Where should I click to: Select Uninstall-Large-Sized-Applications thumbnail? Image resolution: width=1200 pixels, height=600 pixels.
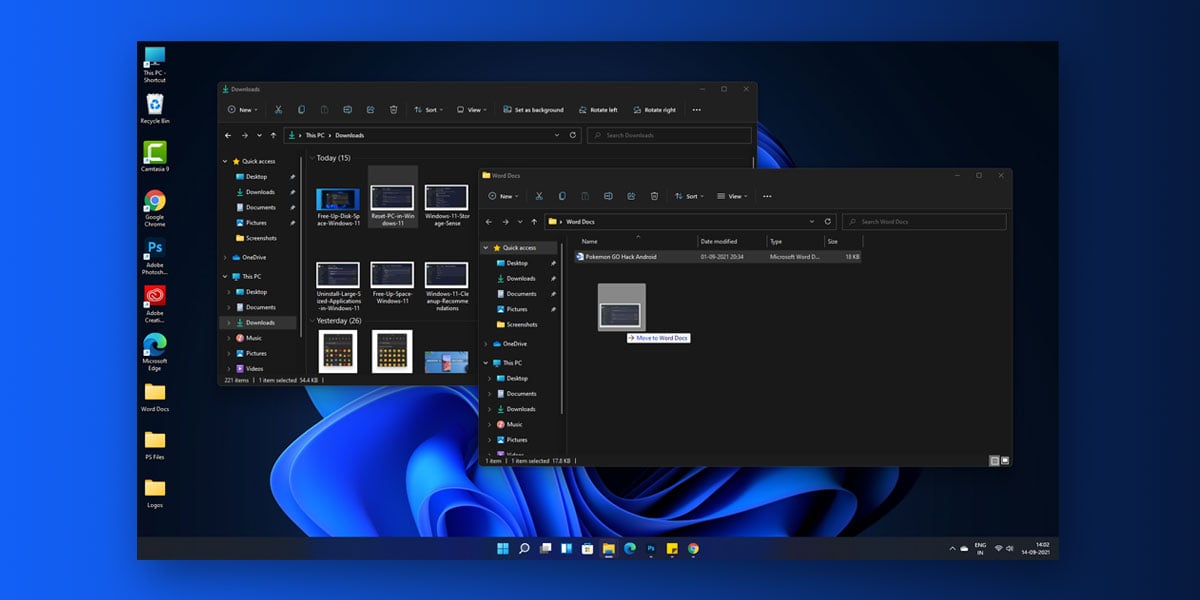coord(338,287)
